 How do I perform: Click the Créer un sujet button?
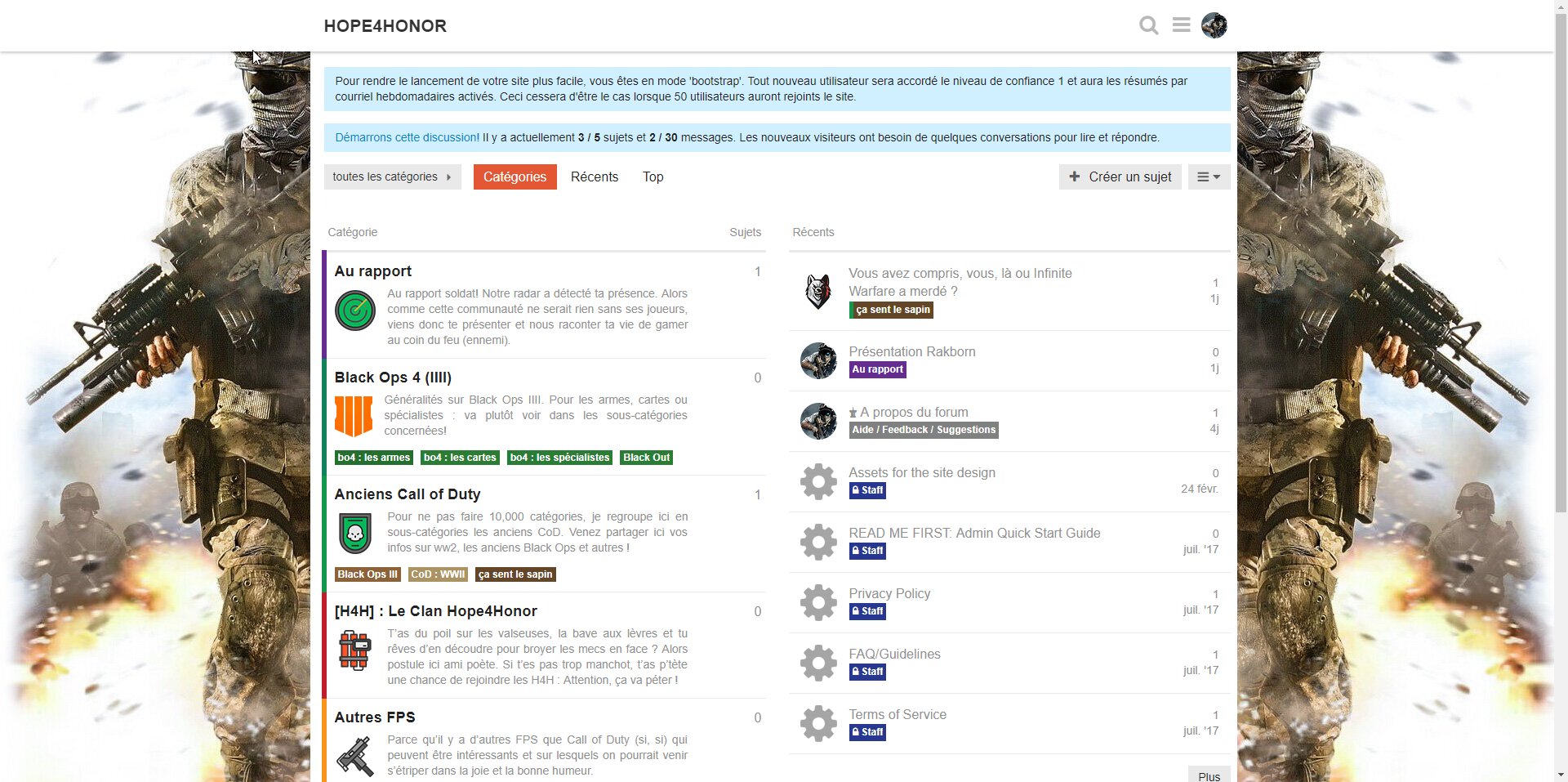click(1120, 177)
